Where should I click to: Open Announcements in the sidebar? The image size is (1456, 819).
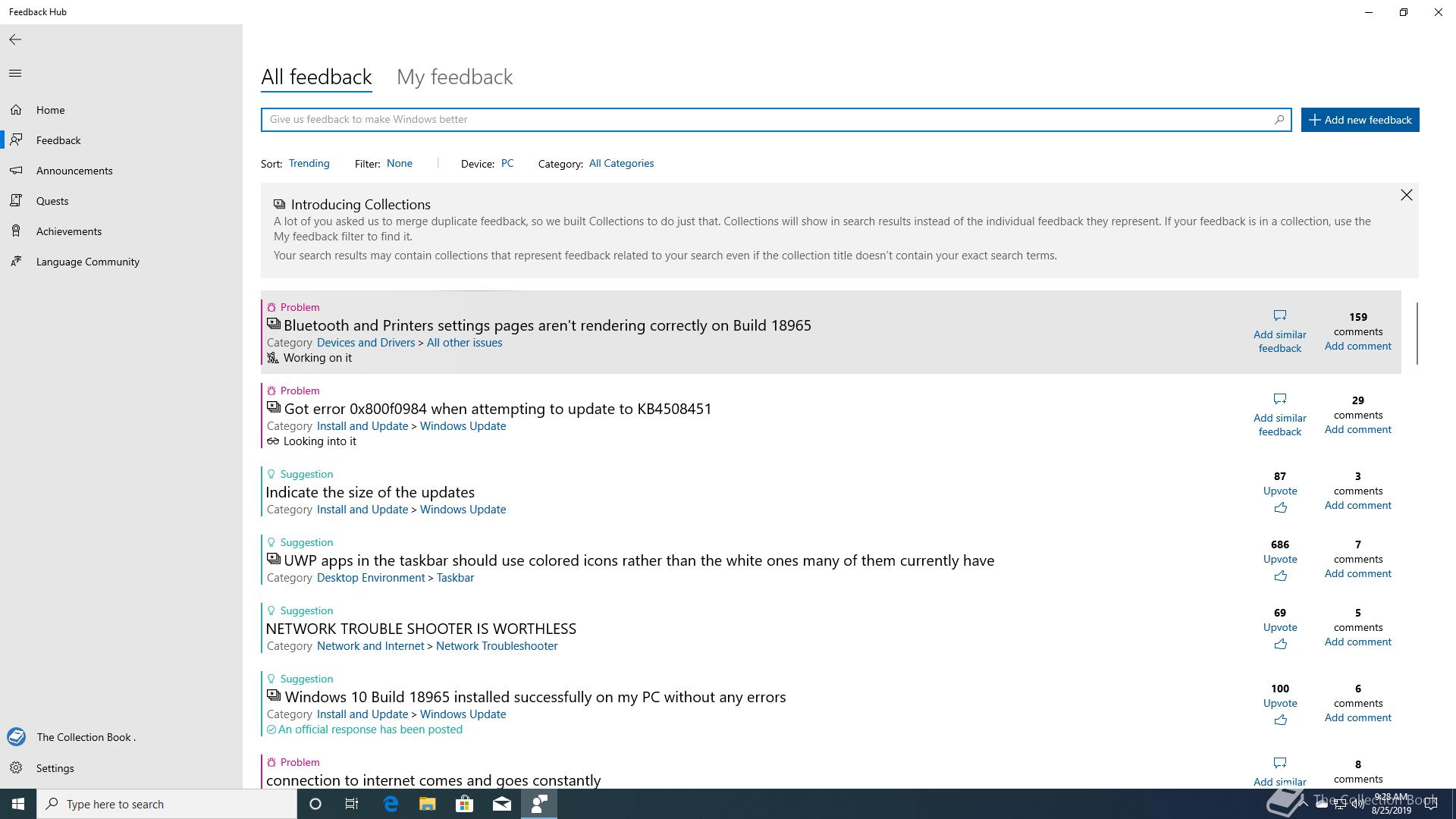tap(121, 171)
